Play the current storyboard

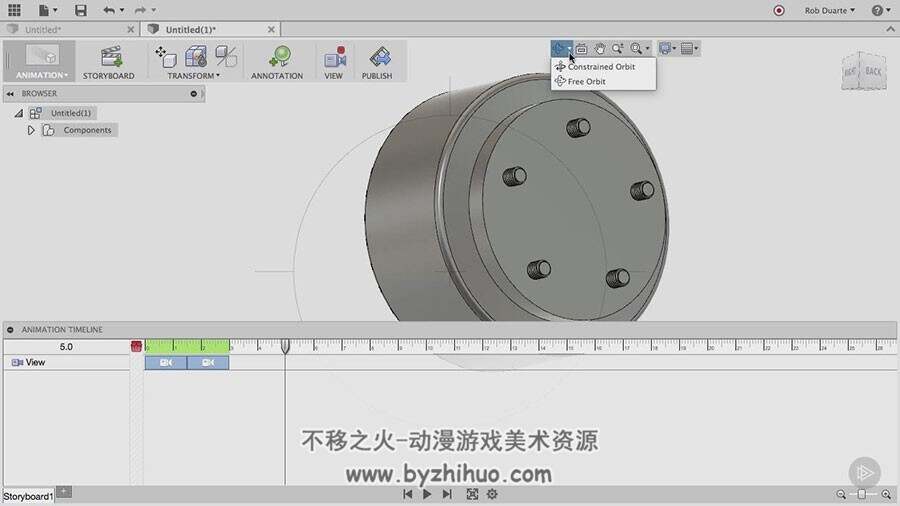click(427, 494)
